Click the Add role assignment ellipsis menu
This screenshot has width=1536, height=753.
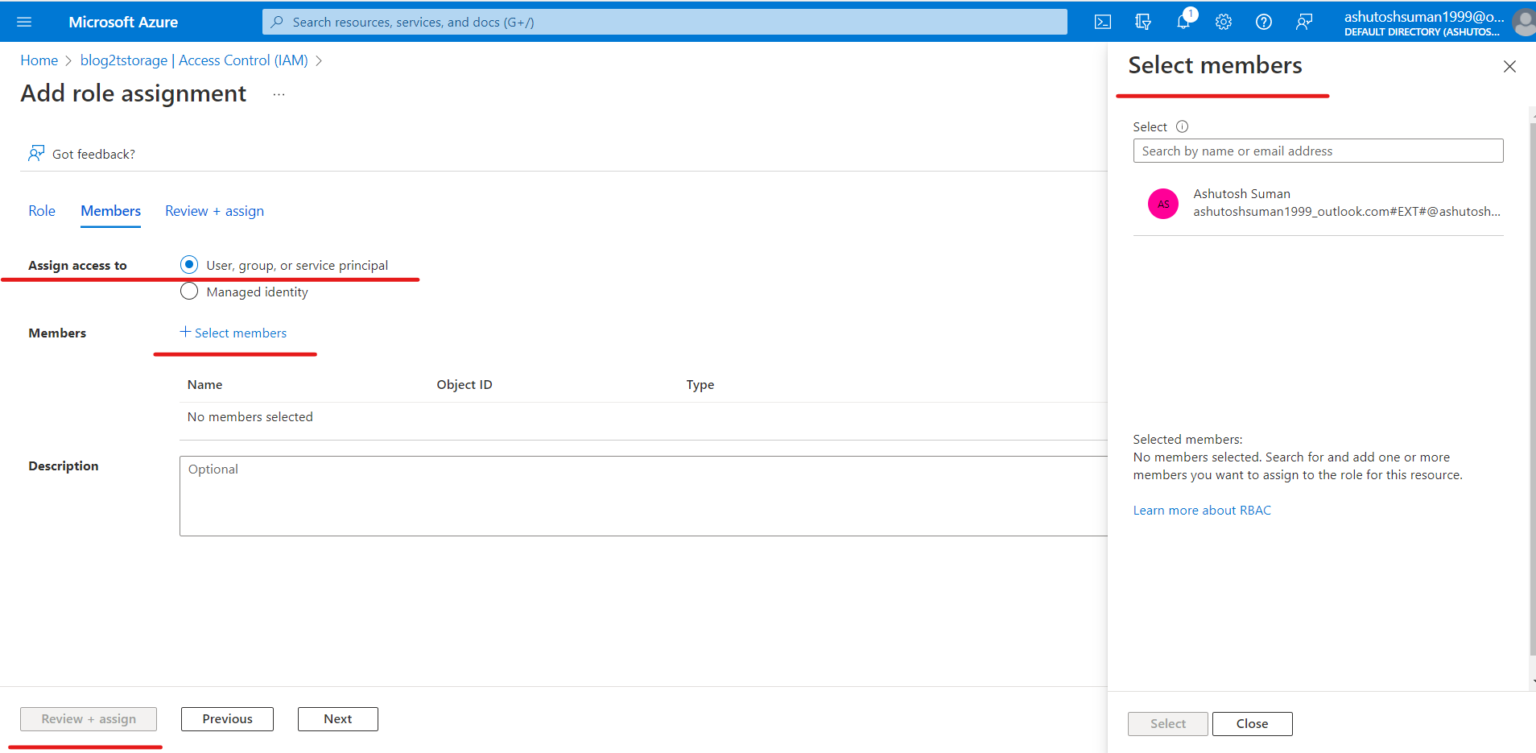click(278, 93)
